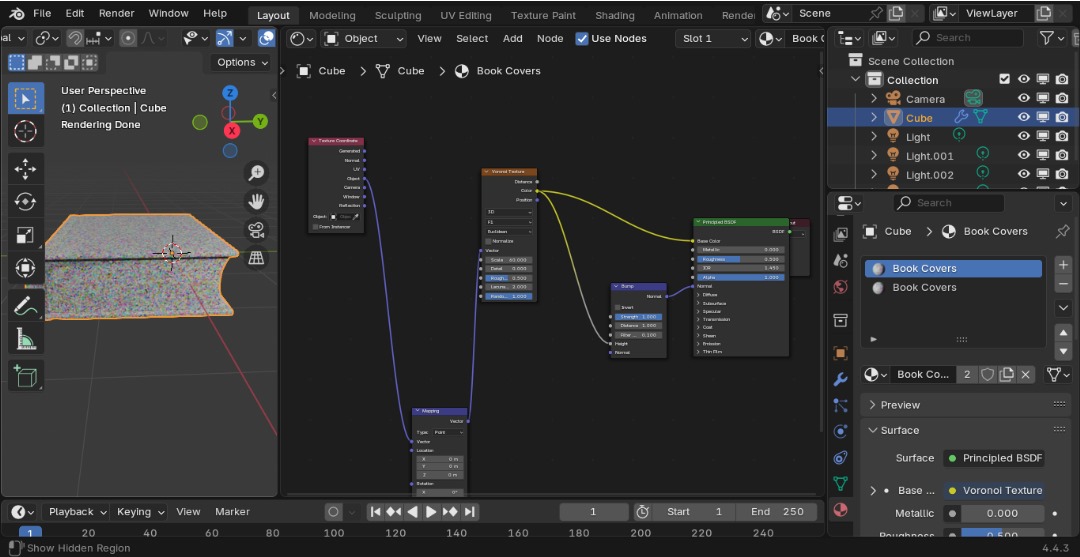Screen dimensions: 1080x557
Task: Add a new material slot with plus button
Action: tap(1063, 265)
